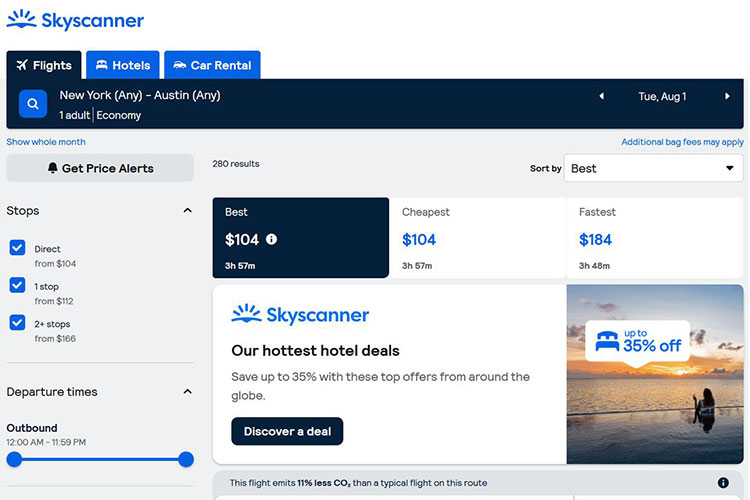Click Outbound slider left handle
The height and width of the screenshot is (500, 750).
(x=14, y=459)
